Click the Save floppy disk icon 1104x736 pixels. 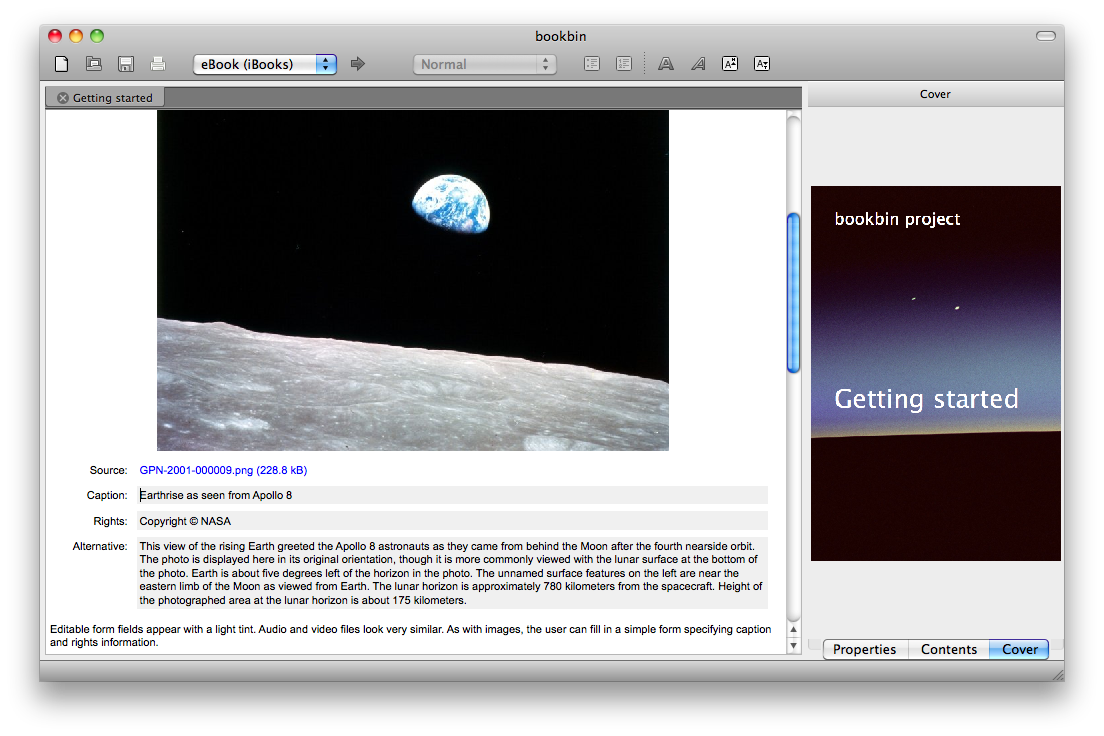click(x=126, y=64)
